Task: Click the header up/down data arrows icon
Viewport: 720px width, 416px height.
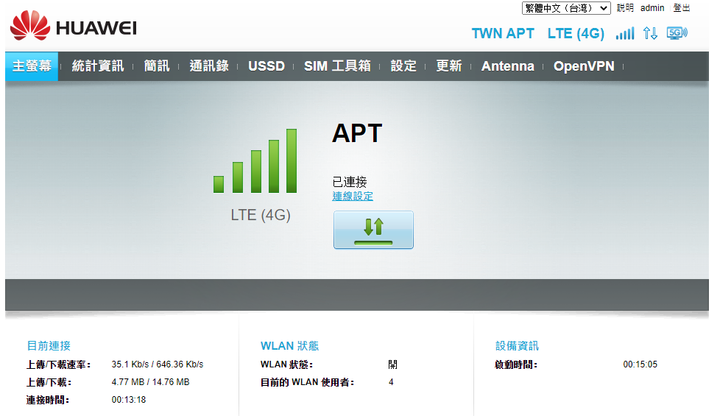Action: [650, 33]
